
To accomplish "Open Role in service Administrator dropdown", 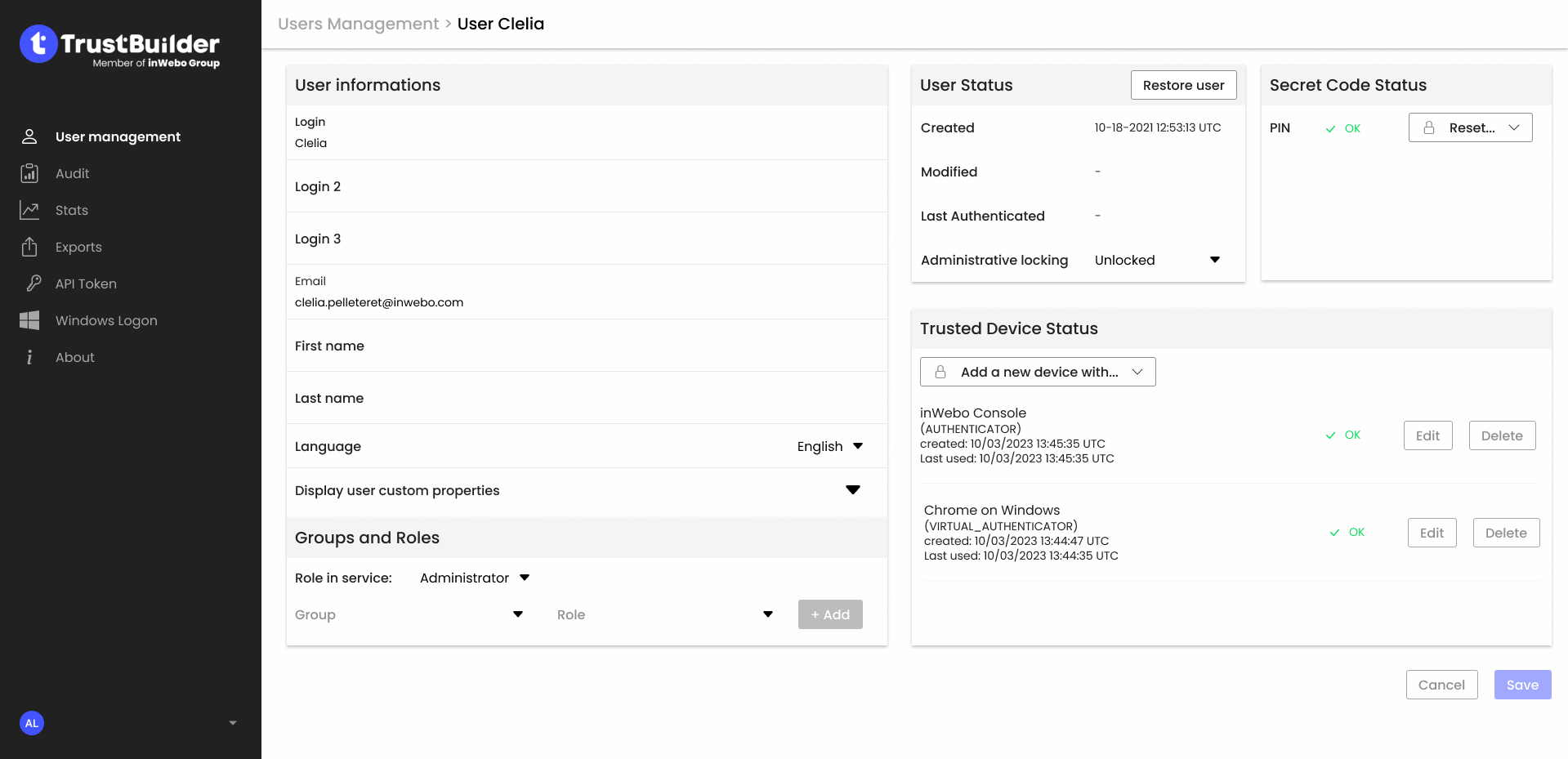I will pyautogui.click(x=475, y=578).
